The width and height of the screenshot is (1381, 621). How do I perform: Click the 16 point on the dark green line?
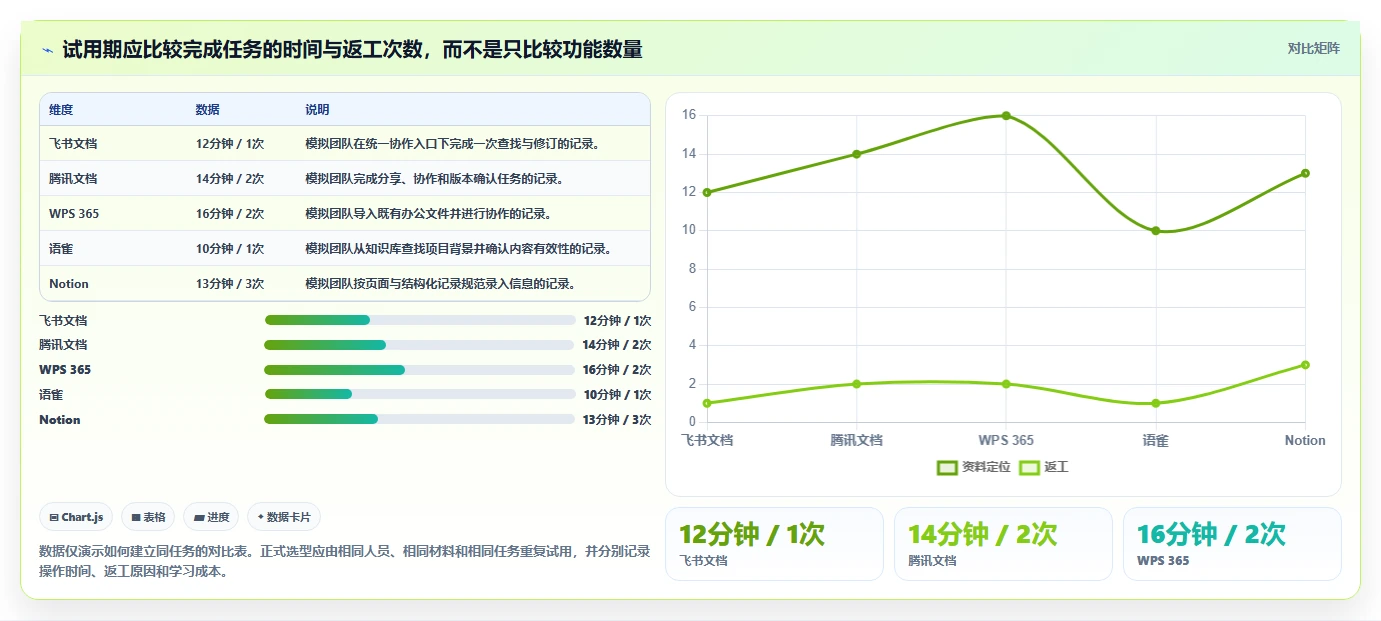click(x=1006, y=116)
